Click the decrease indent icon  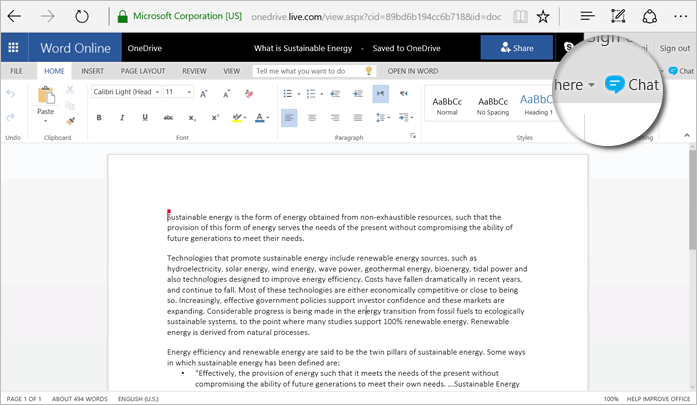pos(336,92)
